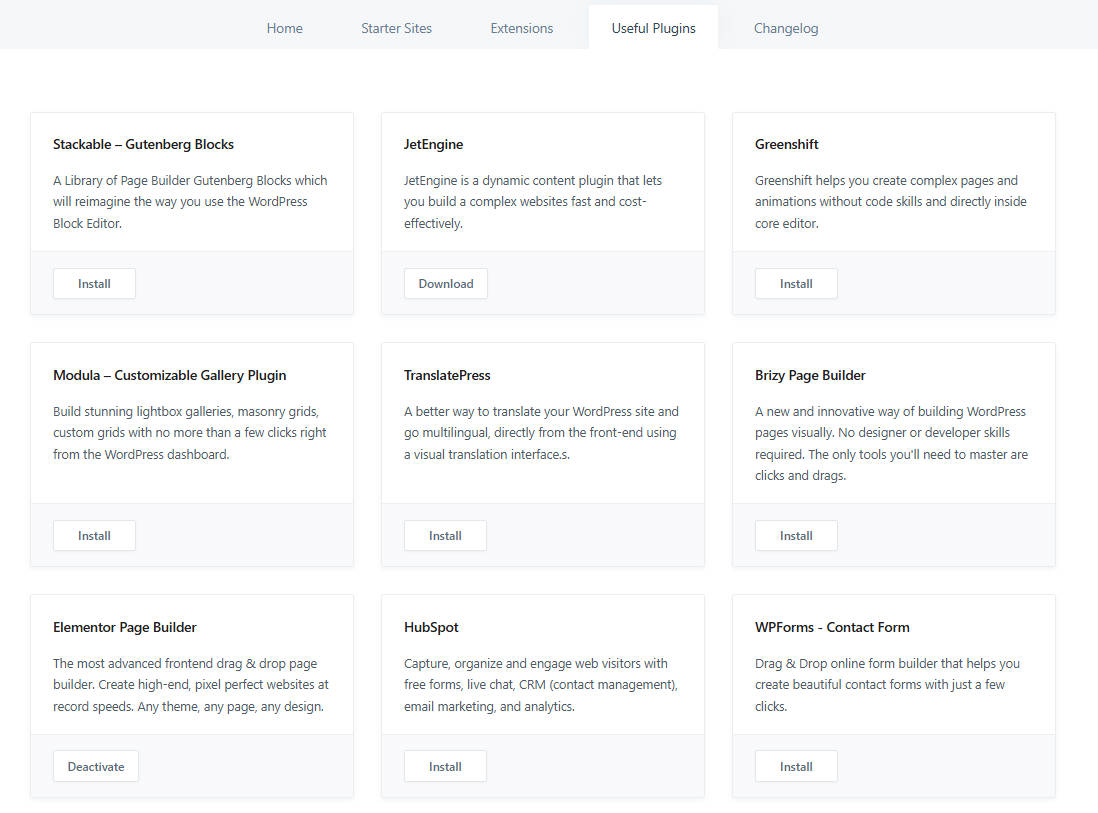The image size is (1098, 813).
Task: Click HubSpot description about free forms, live chat, CRM
Action: coord(541,685)
